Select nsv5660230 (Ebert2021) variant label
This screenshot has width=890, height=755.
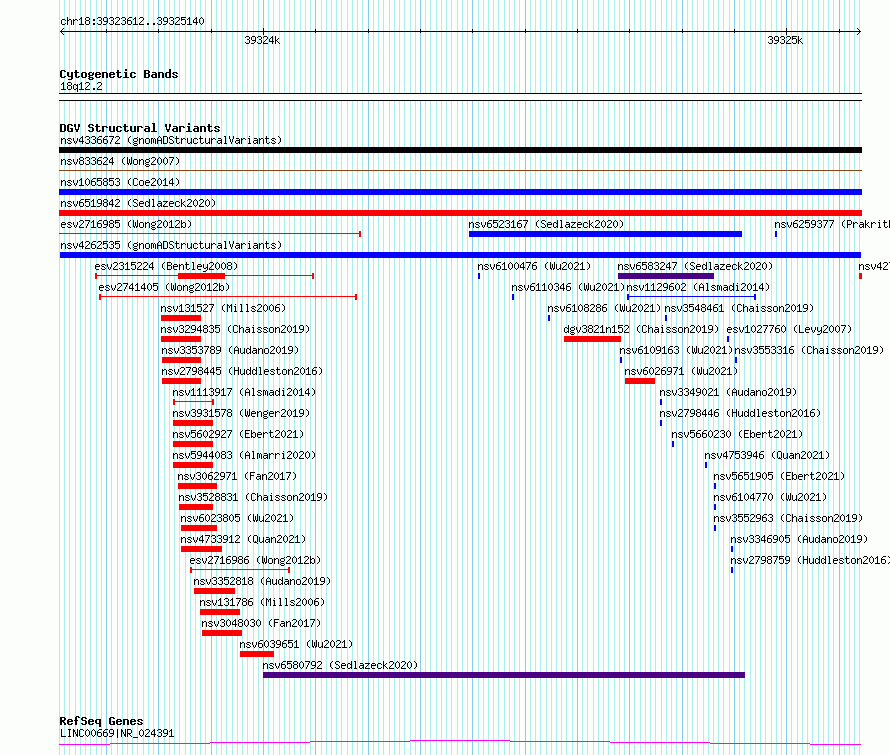[737, 434]
